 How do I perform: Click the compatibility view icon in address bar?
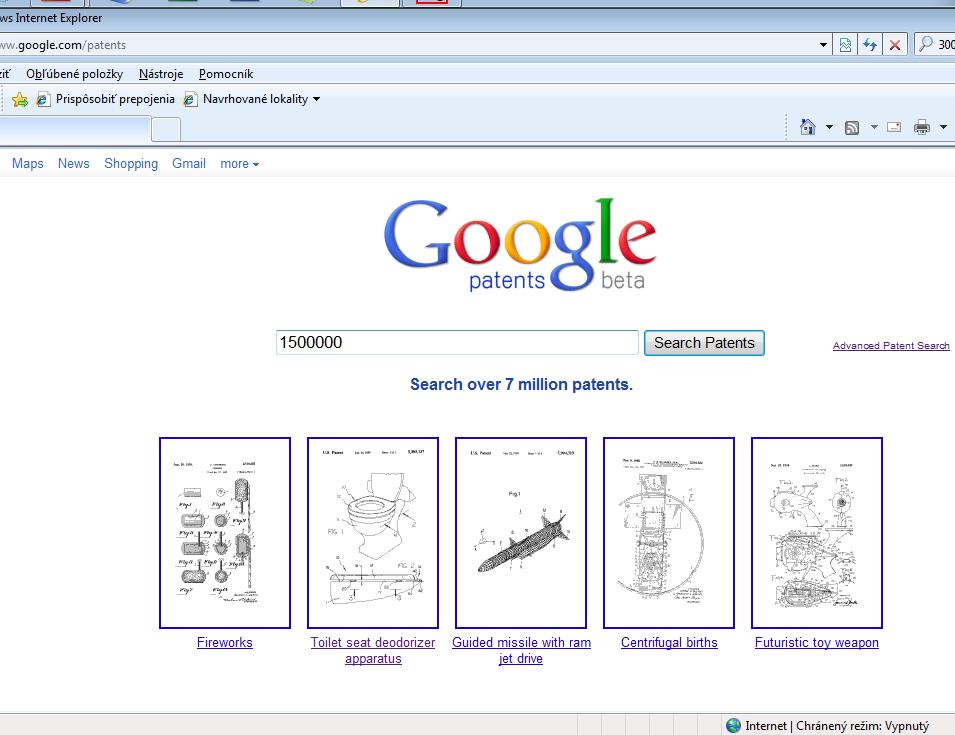(x=845, y=45)
